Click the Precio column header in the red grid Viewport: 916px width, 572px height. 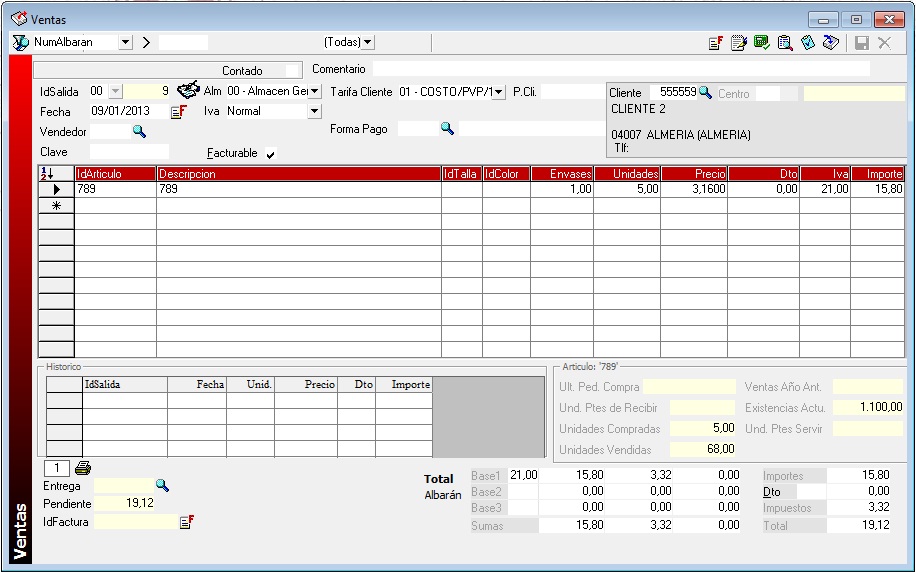pos(694,174)
